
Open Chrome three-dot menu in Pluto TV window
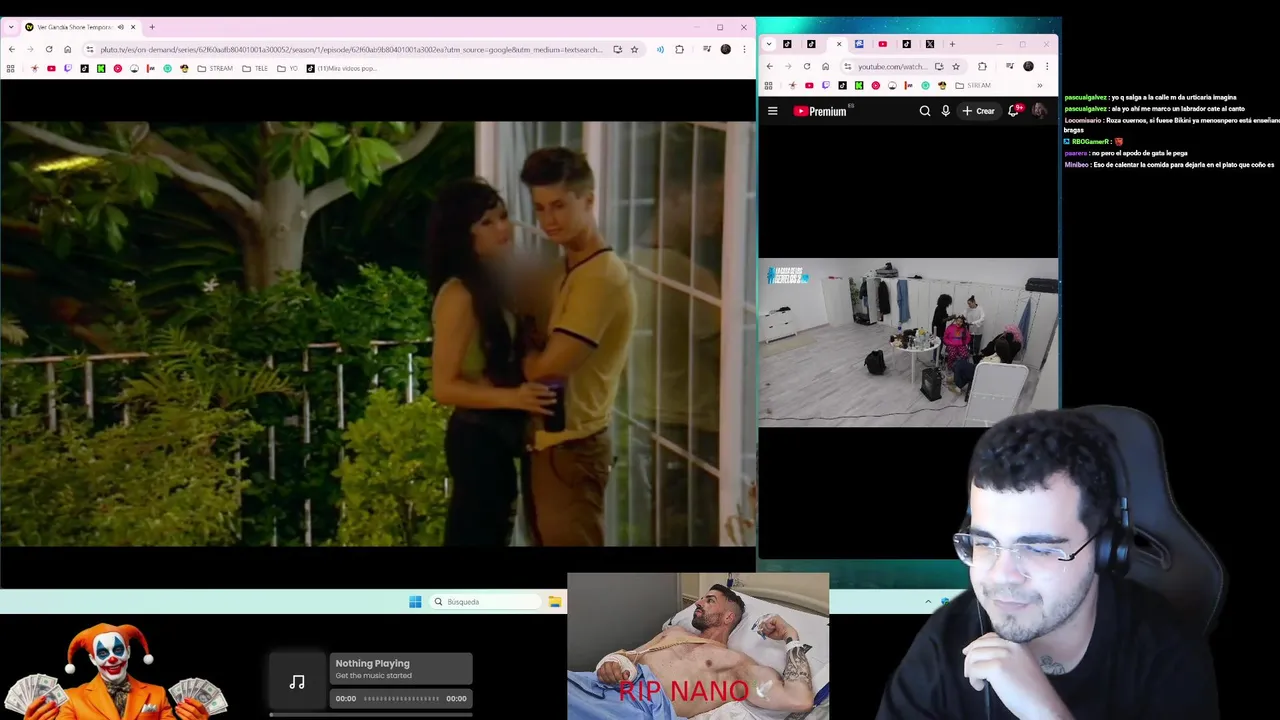click(744, 49)
